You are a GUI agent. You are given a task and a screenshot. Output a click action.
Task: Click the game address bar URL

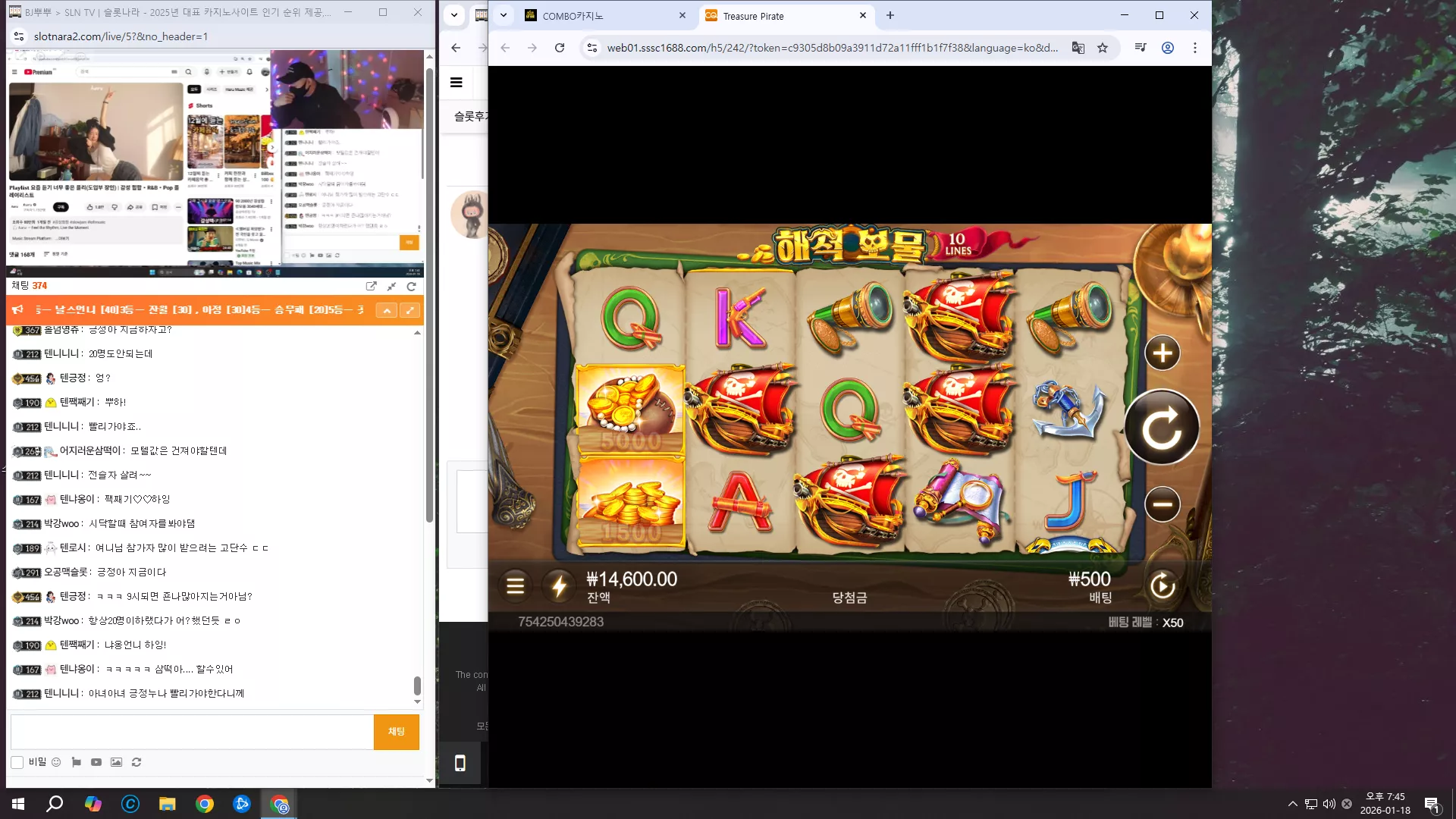click(832, 48)
